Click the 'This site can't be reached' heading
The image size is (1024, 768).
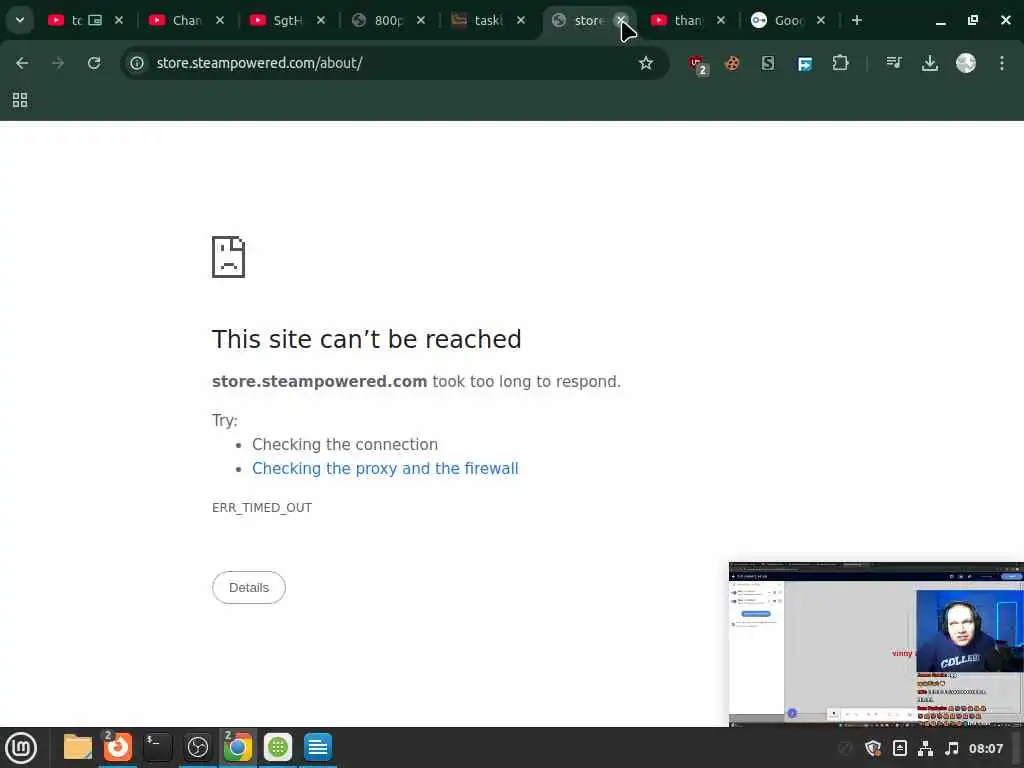pyautogui.click(x=366, y=339)
